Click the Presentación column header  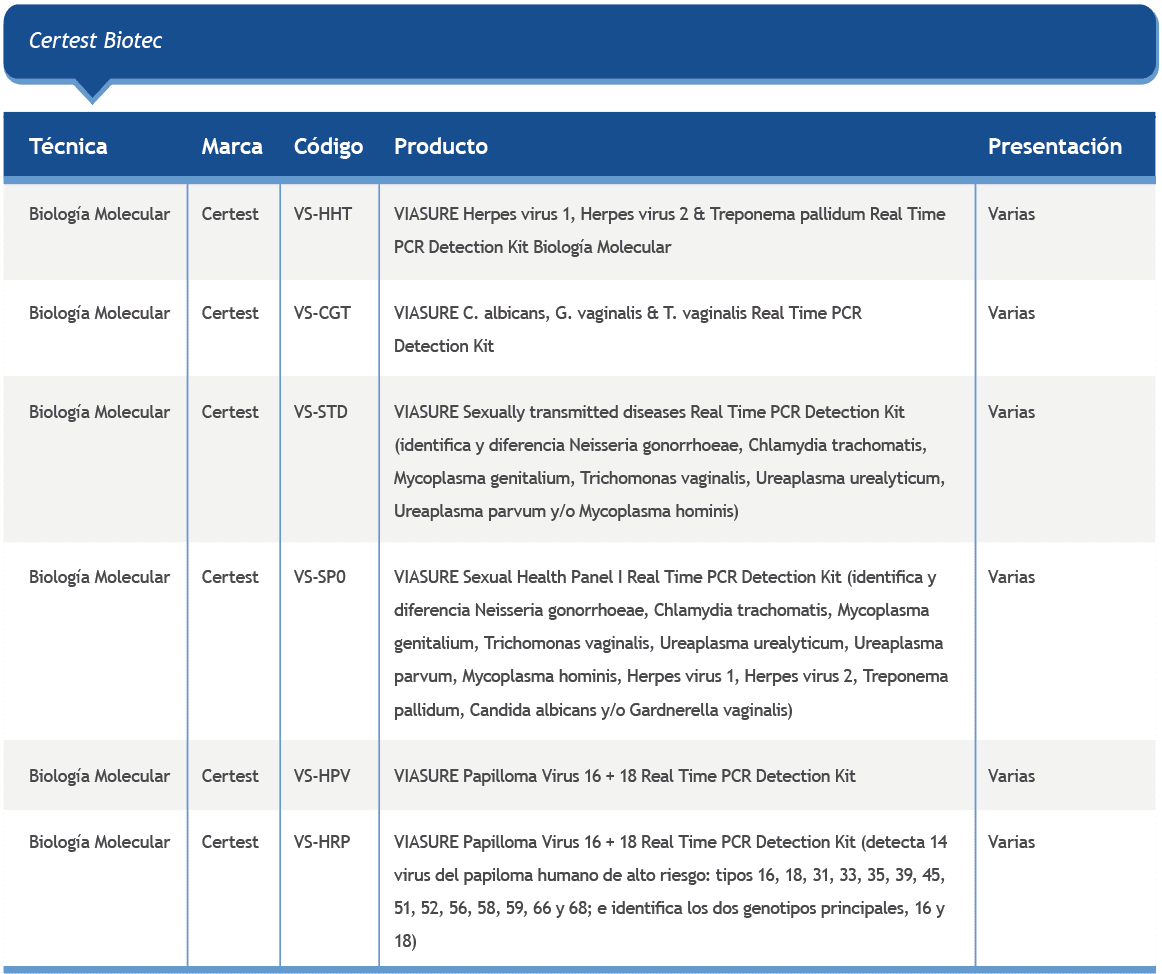(1054, 146)
